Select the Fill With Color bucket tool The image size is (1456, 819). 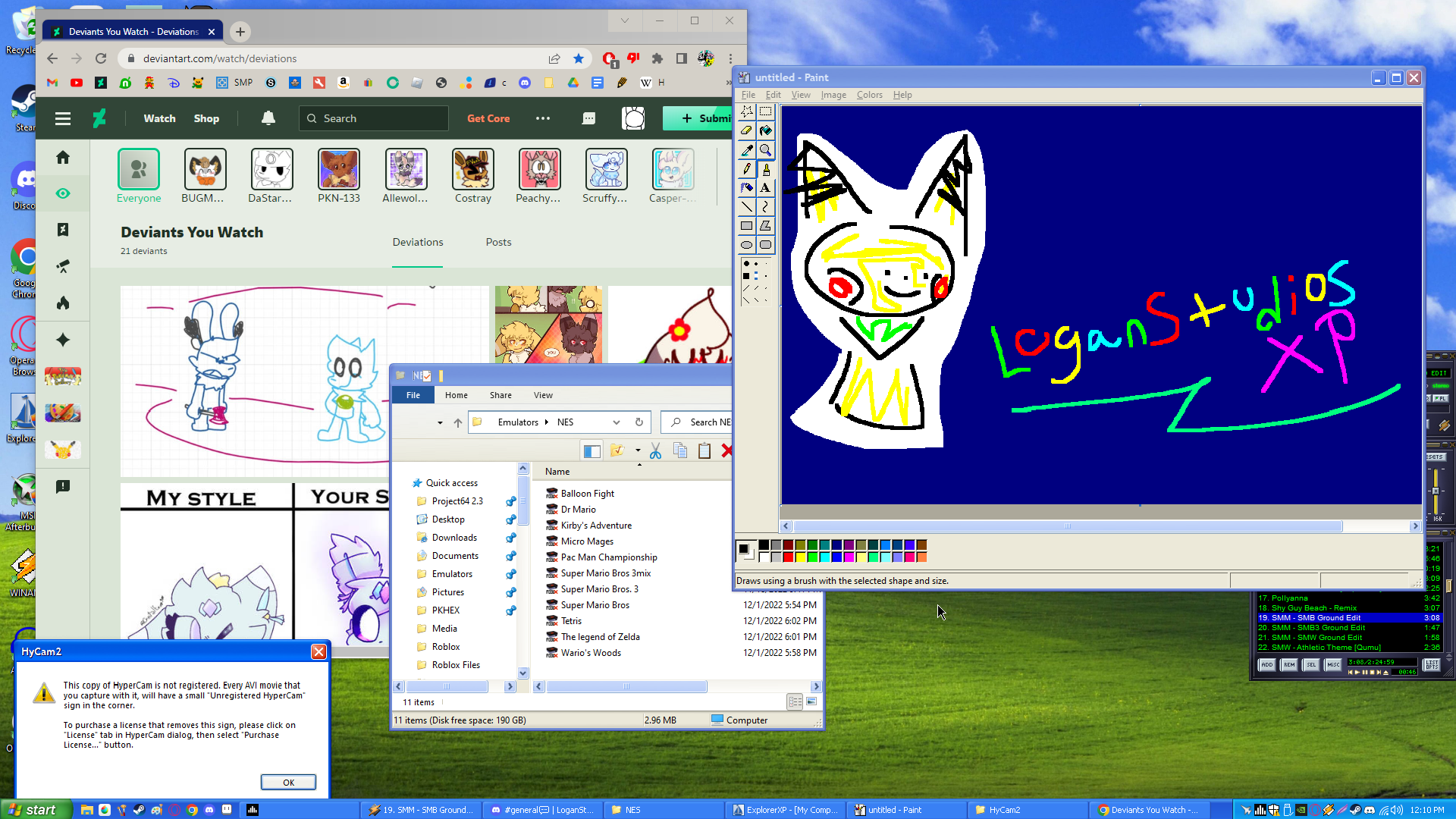click(x=766, y=130)
